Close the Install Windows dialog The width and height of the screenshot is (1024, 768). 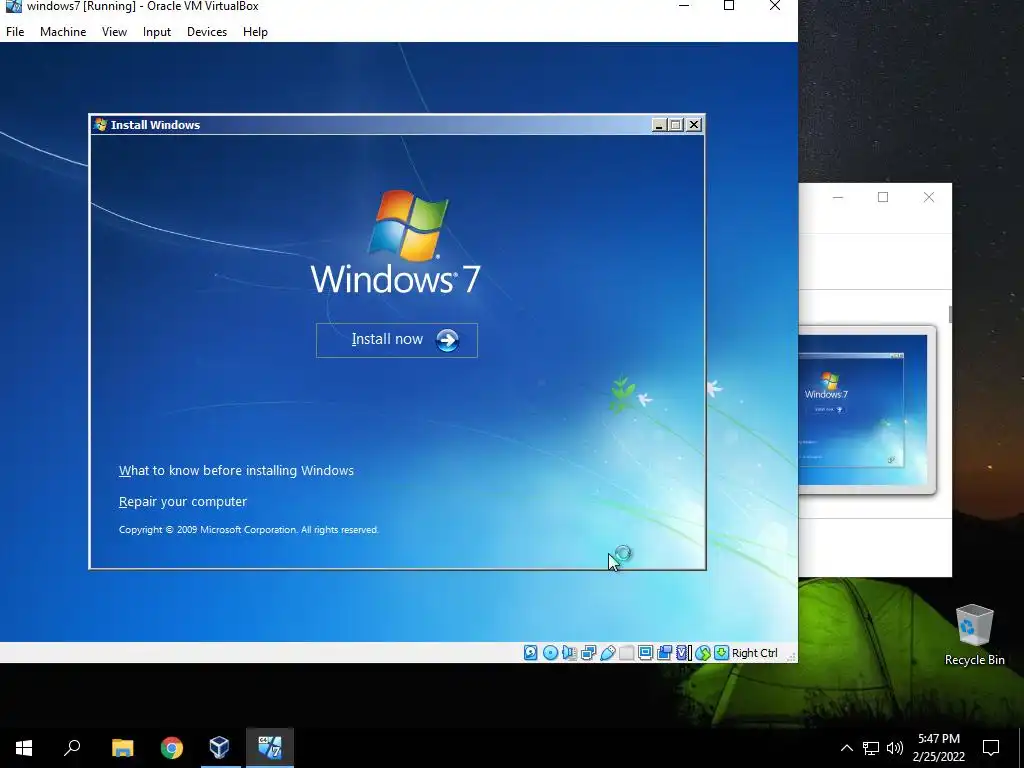[694, 125]
